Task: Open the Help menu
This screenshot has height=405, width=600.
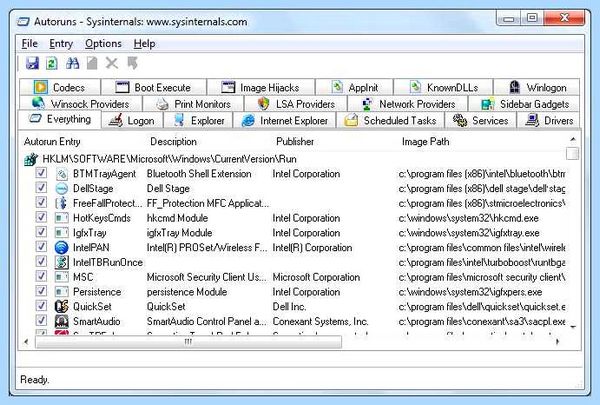Action: pos(144,44)
